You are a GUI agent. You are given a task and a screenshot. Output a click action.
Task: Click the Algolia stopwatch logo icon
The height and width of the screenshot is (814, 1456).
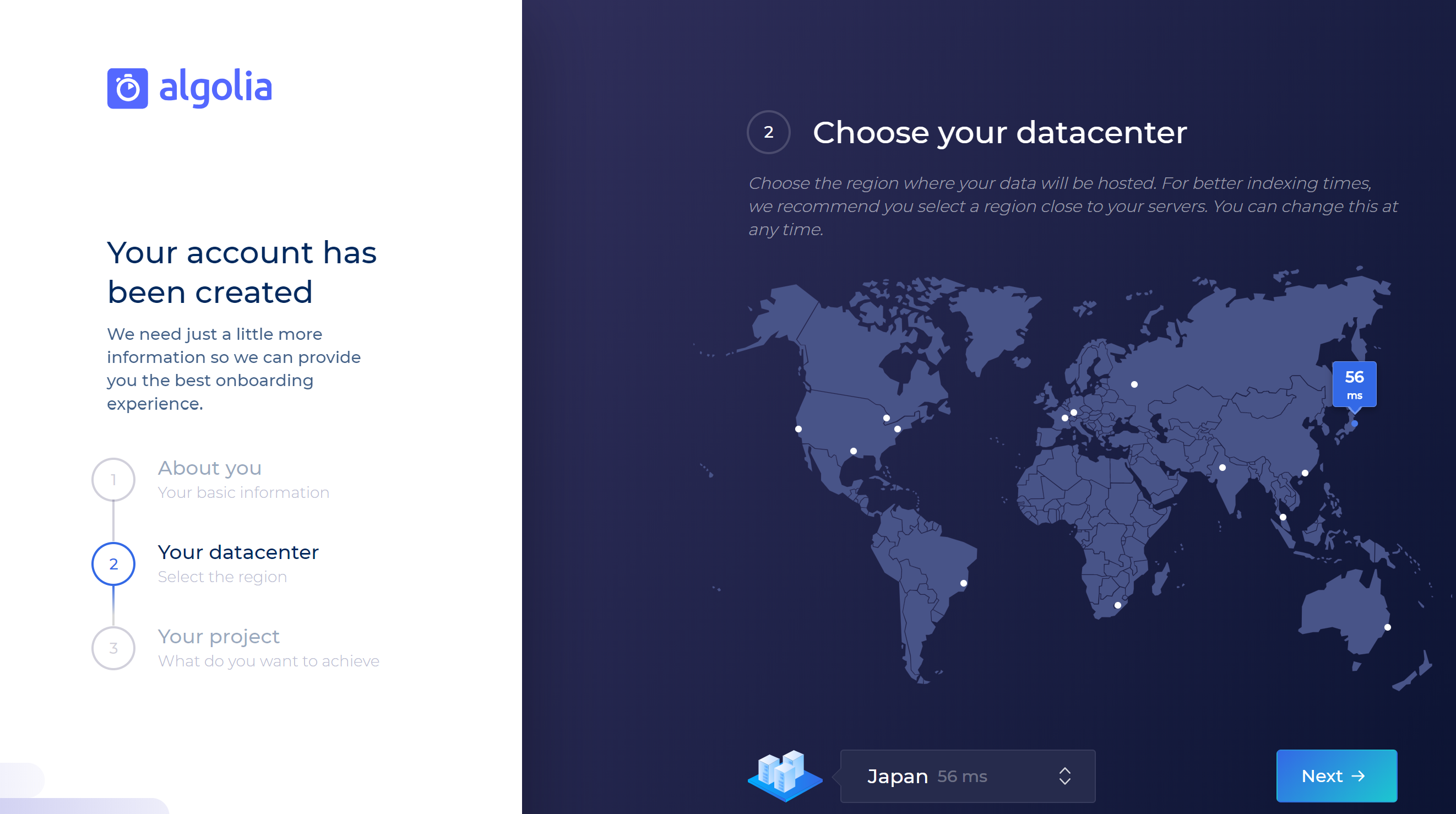coord(128,88)
